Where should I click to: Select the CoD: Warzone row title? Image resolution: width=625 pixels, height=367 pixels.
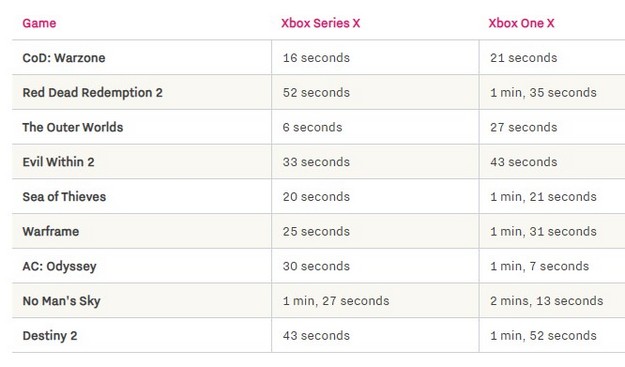pyautogui.click(x=64, y=58)
